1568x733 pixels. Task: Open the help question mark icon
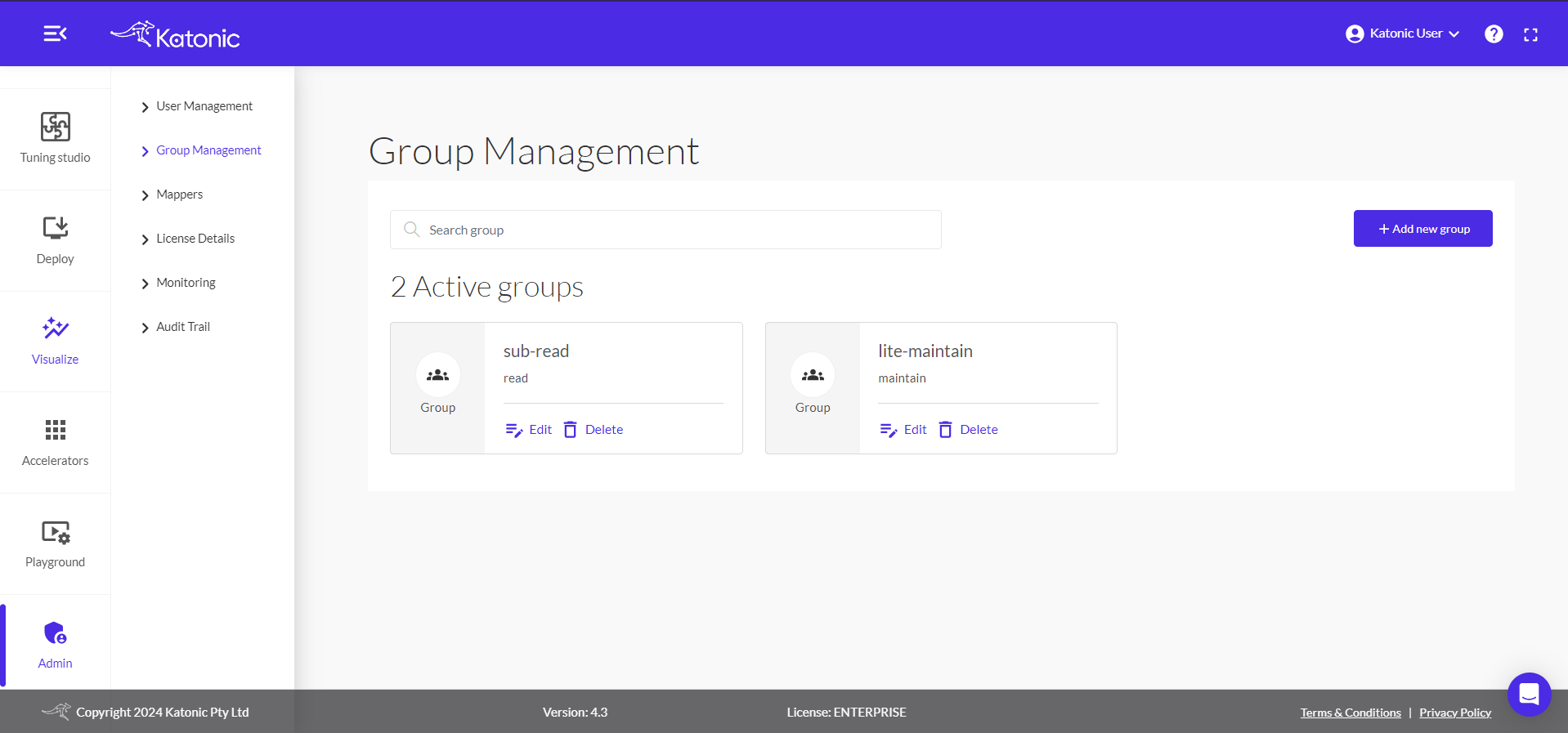click(1494, 34)
